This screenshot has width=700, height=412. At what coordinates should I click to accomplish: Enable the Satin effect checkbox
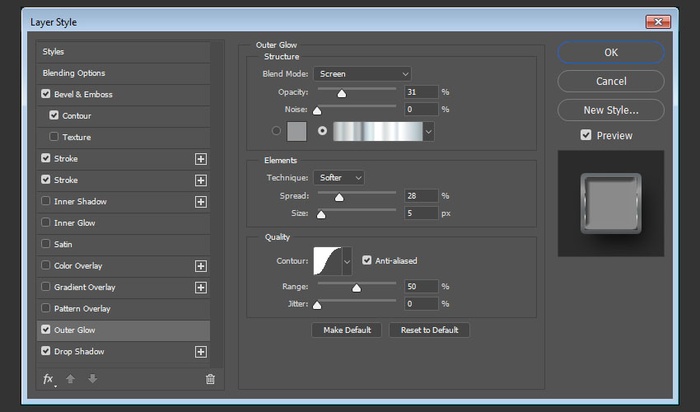pos(47,244)
